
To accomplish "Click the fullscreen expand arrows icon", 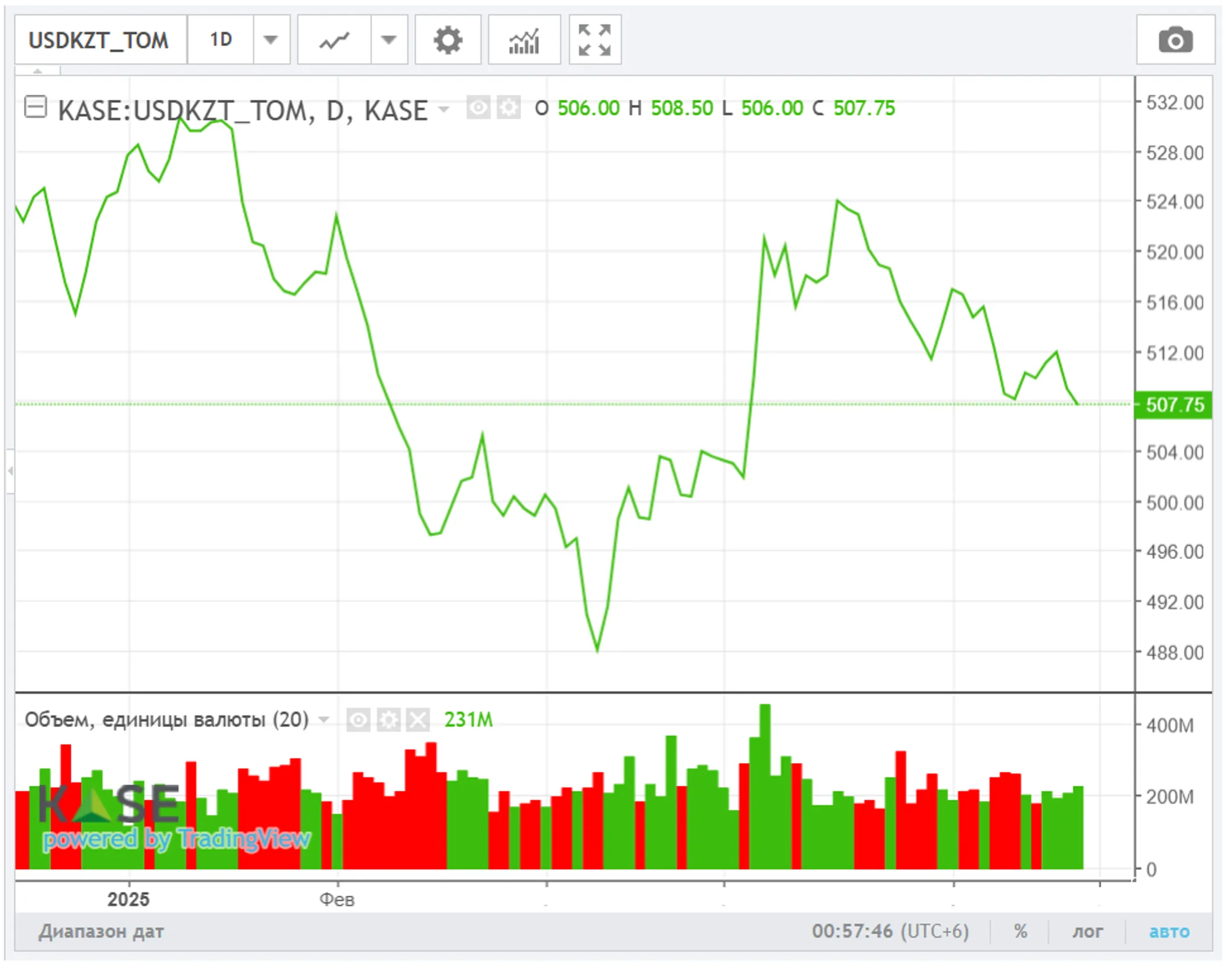I will (x=594, y=40).
